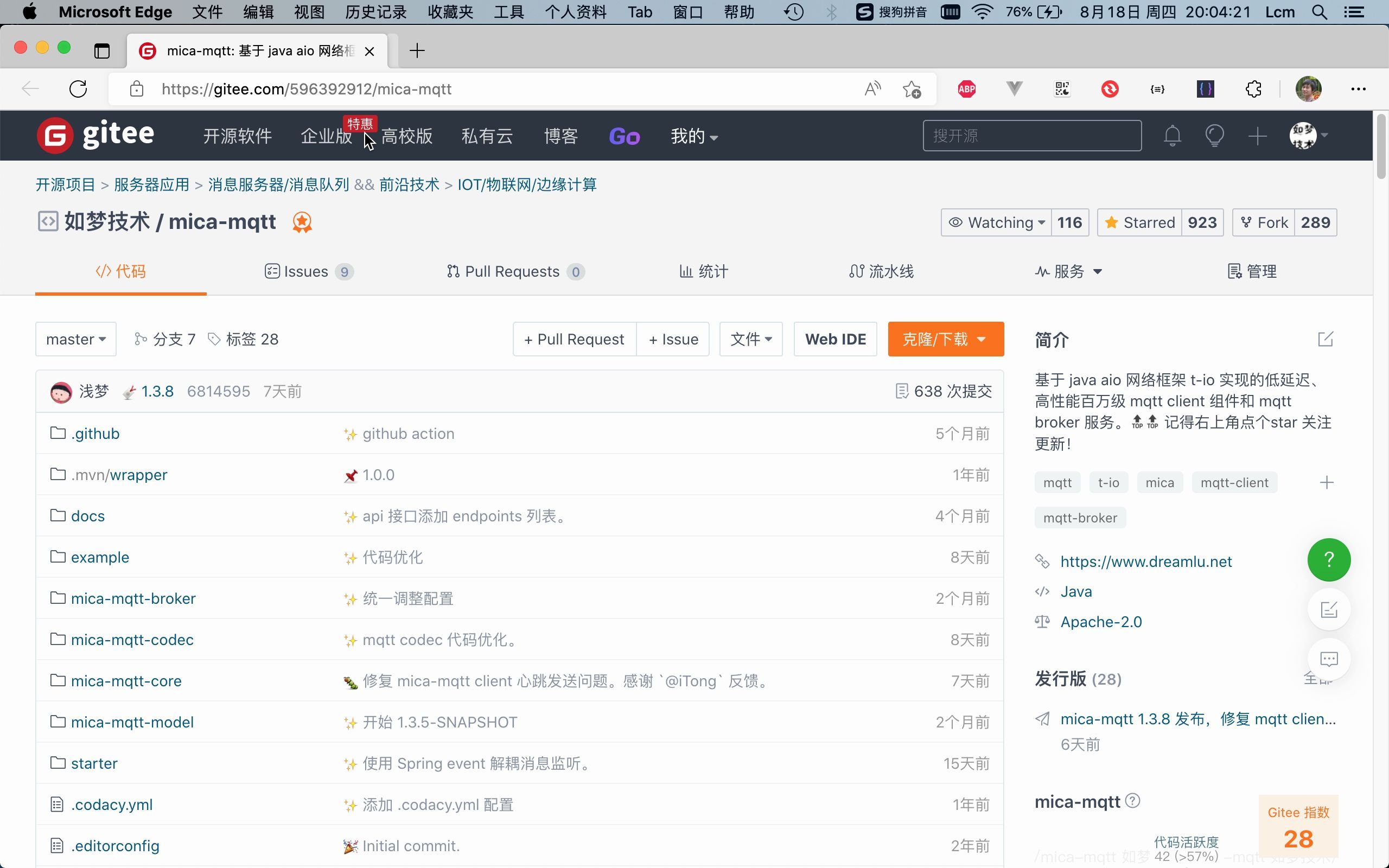Open notifications bell in Gitee header
Image resolution: width=1389 pixels, height=868 pixels.
(1172, 136)
